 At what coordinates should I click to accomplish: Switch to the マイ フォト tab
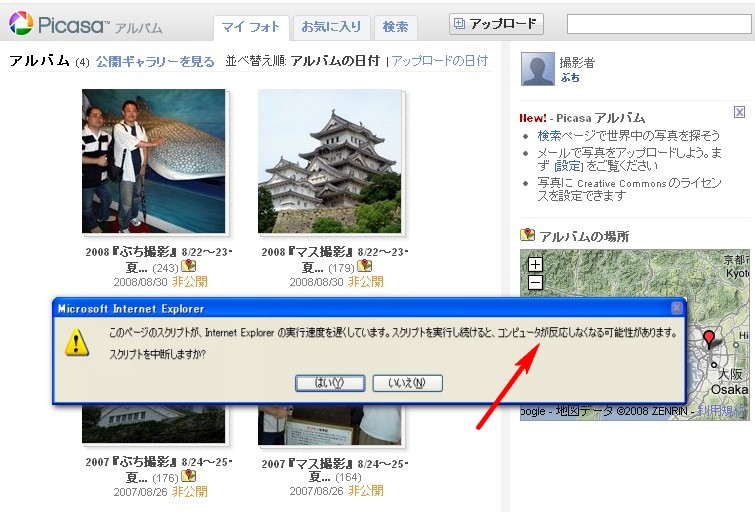252,27
